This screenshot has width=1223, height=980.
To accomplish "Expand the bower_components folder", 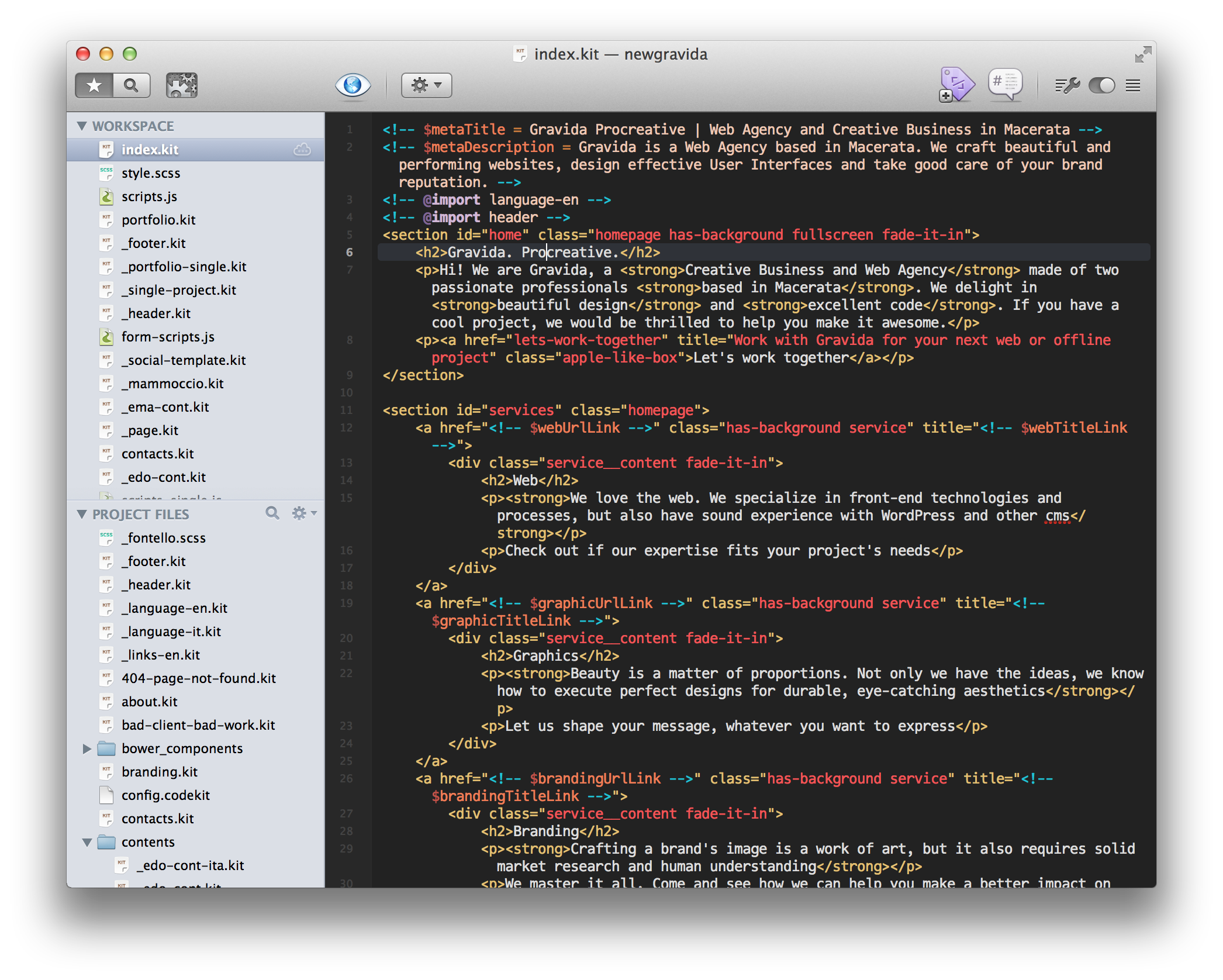I will (87, 748).
